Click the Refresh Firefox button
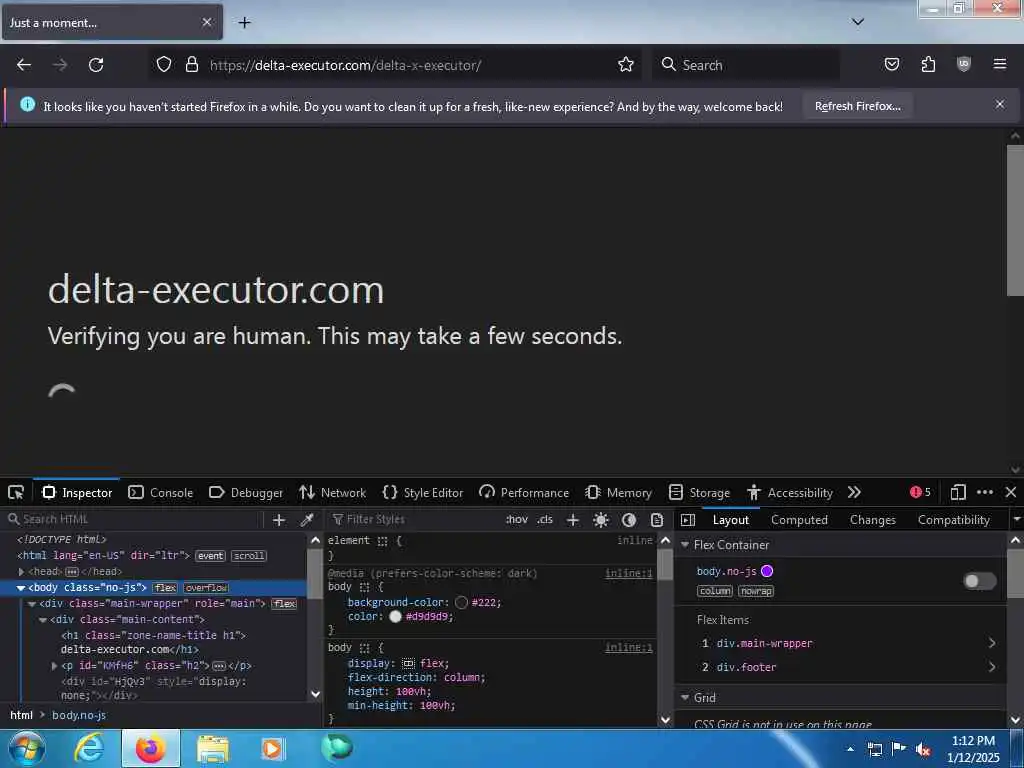 [x=857, y=106]
